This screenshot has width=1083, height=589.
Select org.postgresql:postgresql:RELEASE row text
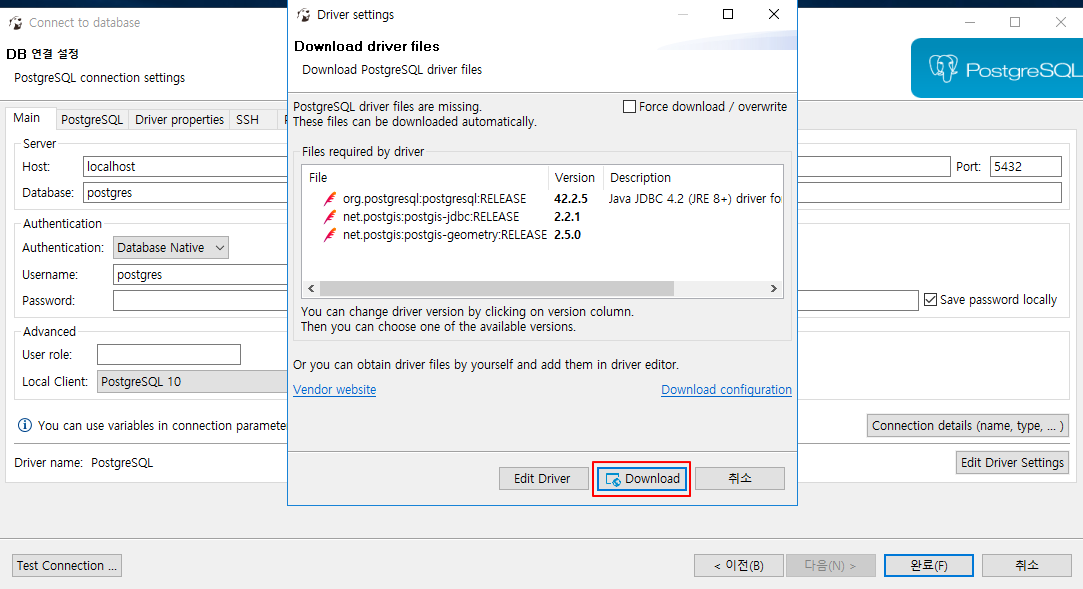(434, 199)
